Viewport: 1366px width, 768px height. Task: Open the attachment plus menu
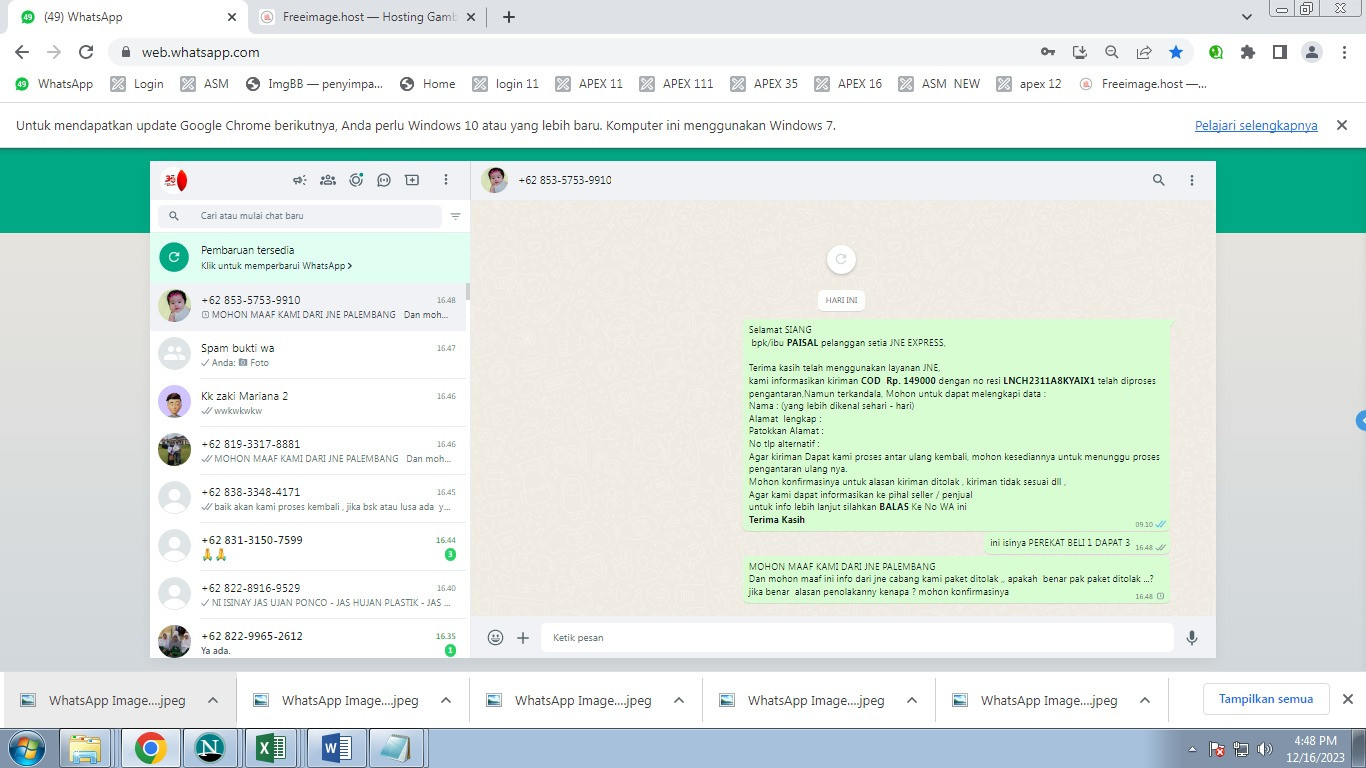pos(522,637)
